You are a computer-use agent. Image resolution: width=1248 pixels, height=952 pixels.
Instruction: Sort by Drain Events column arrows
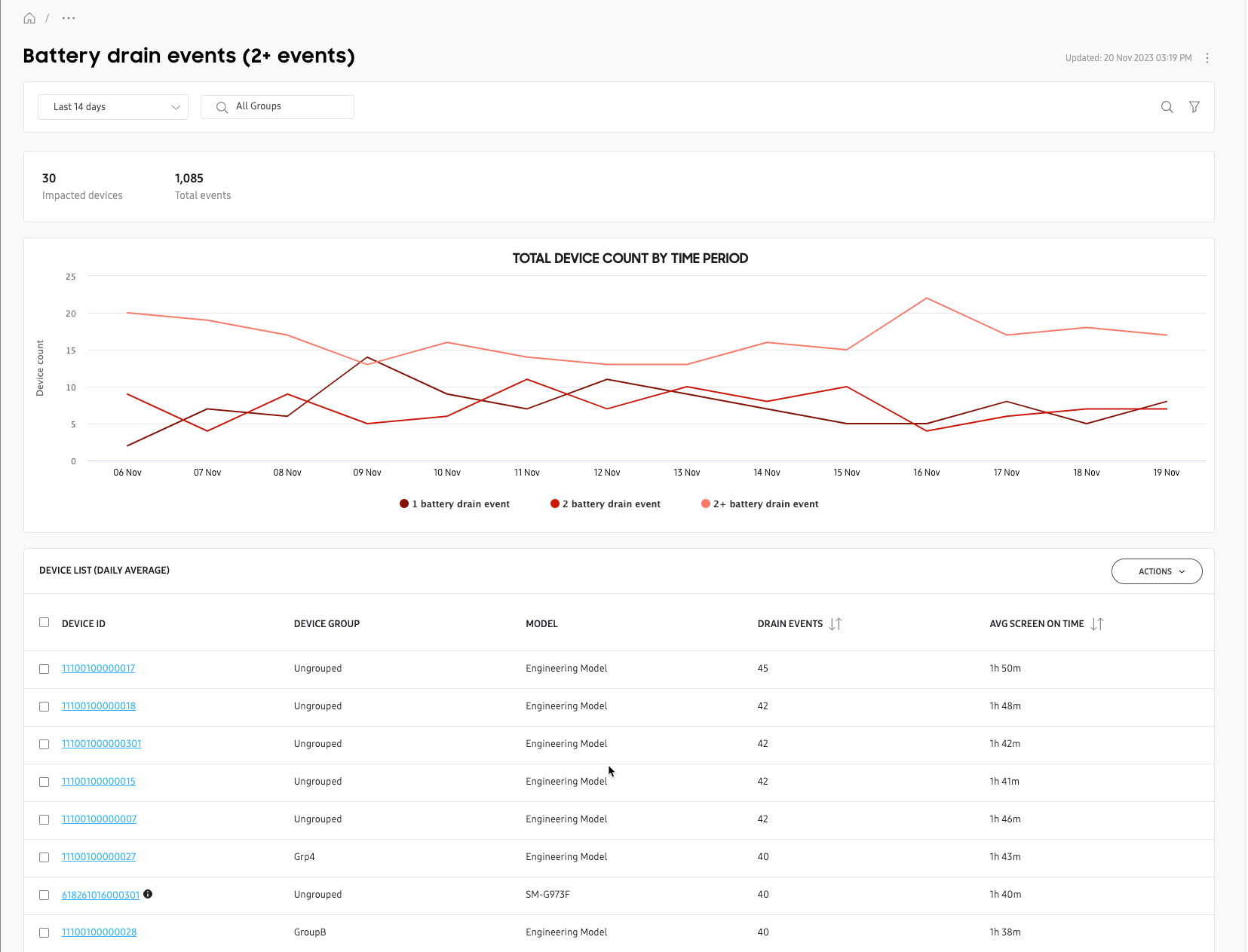tap(836, 624)
